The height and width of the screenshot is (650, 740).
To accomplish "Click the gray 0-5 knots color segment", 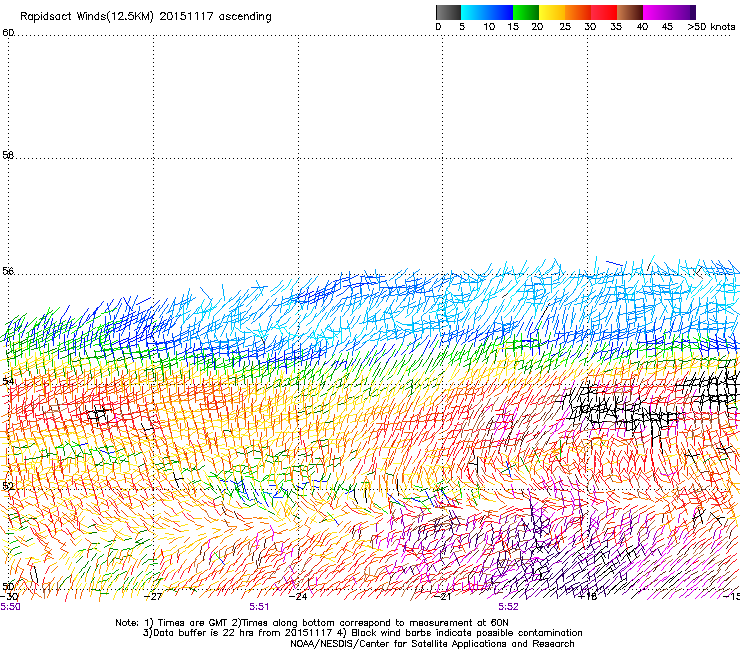I will tap(449, 12).
